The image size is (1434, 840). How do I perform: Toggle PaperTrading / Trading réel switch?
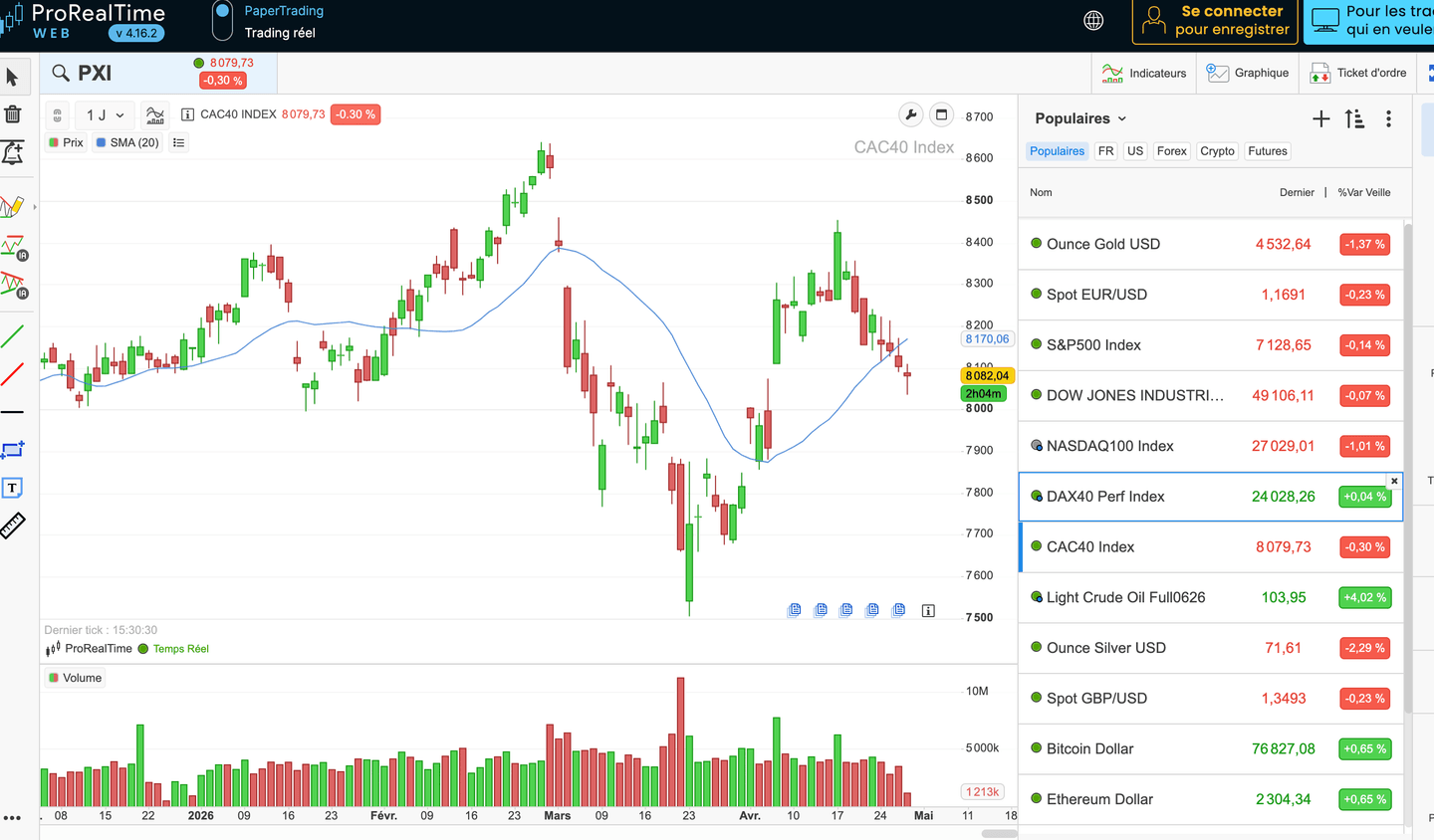223,21
